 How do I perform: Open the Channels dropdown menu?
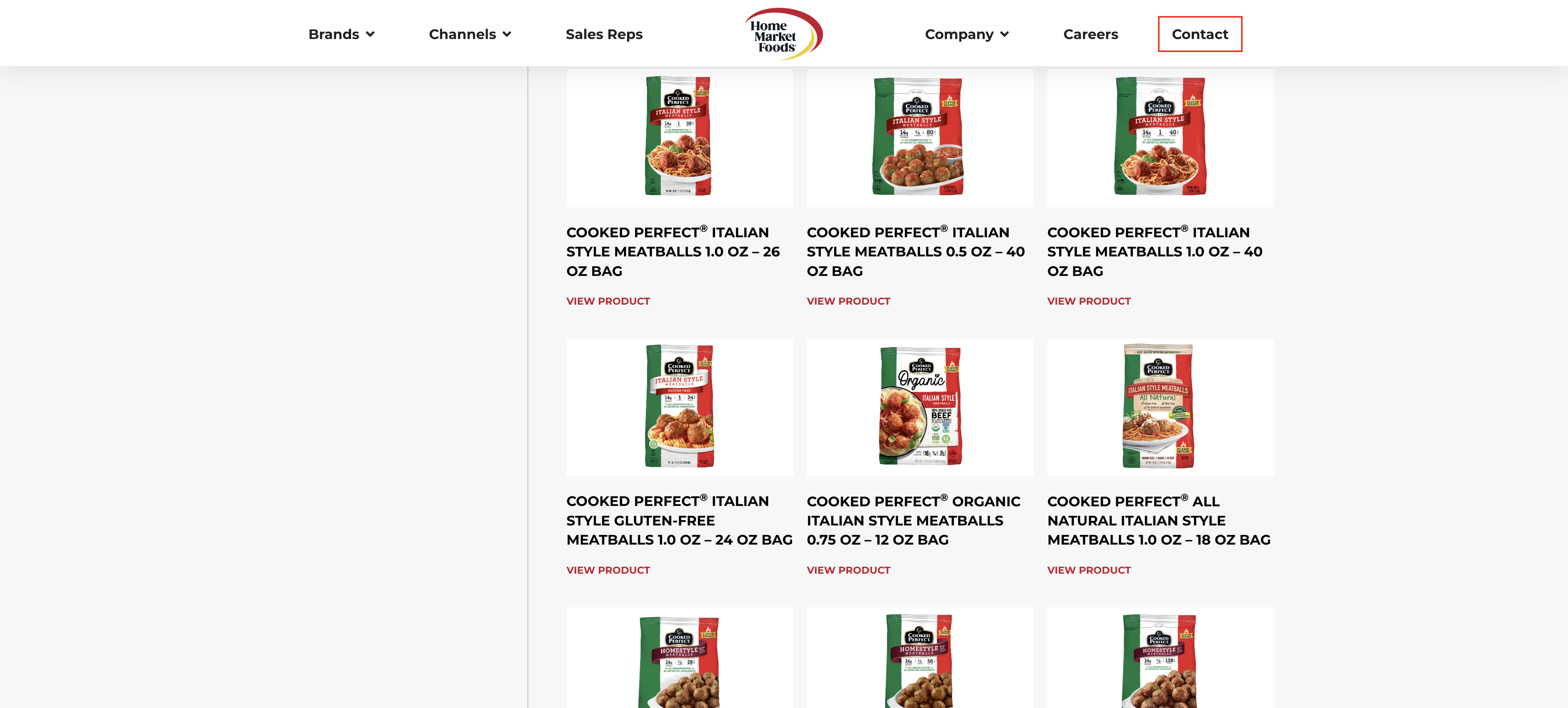click(x=469, y=35)
